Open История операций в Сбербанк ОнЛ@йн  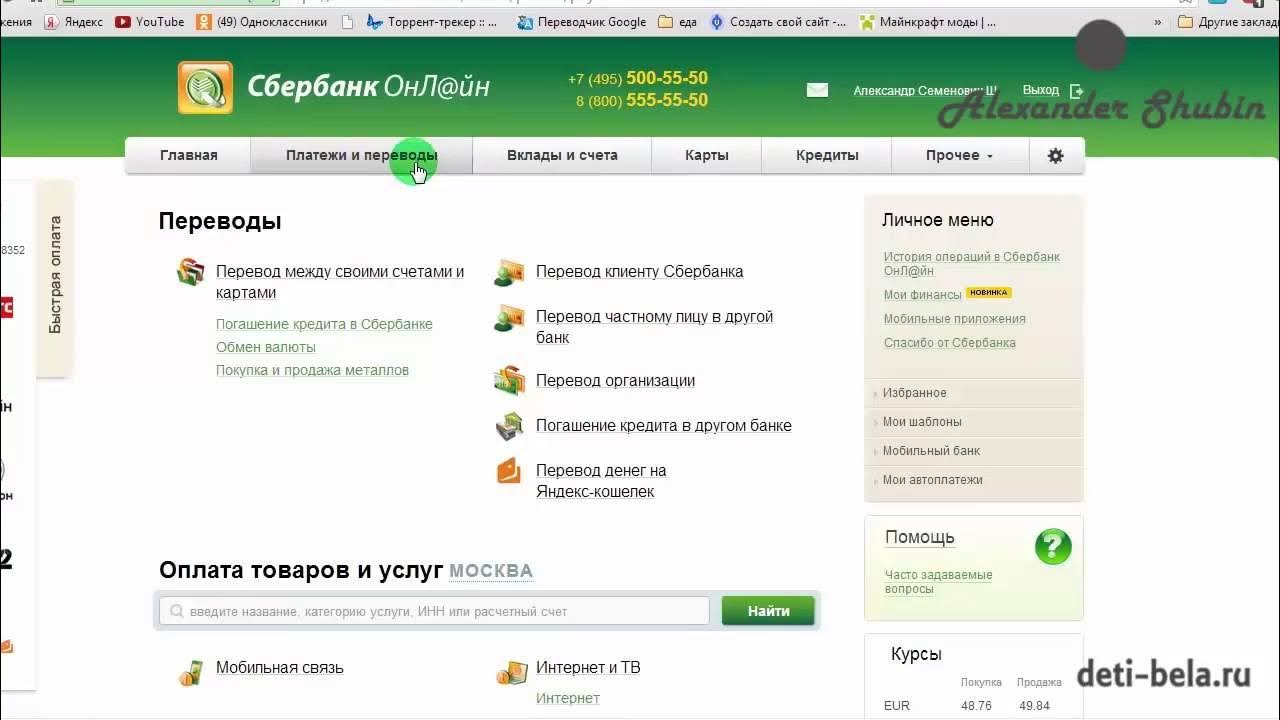tap(971, 264)
